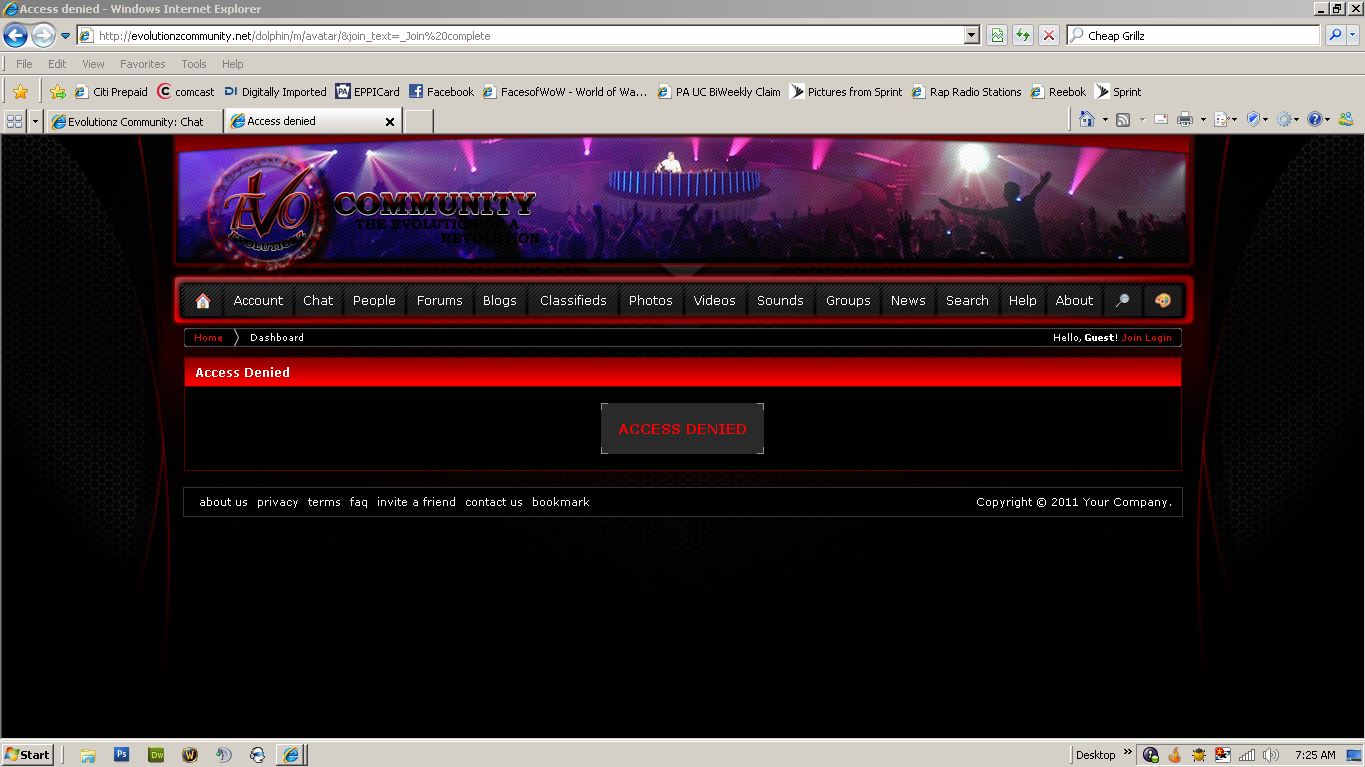Expand the Home button dropdown arrow
The image size is (1365, 767).
pyautogui.click(x=1105, y=120)
